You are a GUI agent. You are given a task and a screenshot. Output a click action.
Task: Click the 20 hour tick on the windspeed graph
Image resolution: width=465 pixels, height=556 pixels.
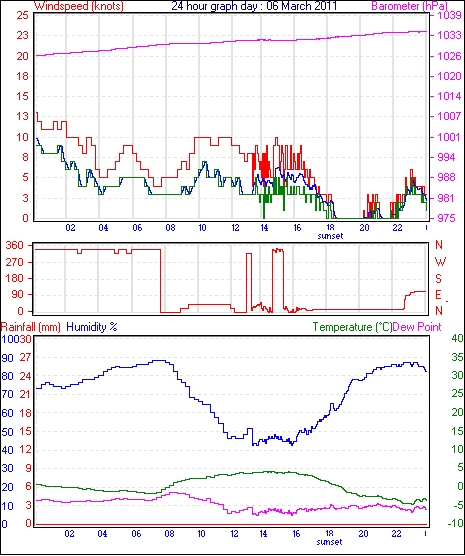(x=365, y=227)
